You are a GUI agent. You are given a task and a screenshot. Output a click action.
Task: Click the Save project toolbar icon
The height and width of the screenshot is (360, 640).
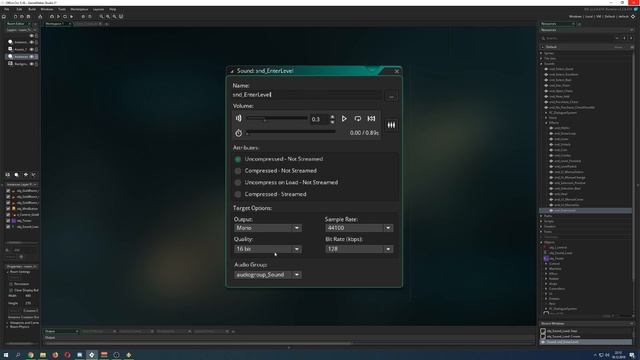[28, 17]
